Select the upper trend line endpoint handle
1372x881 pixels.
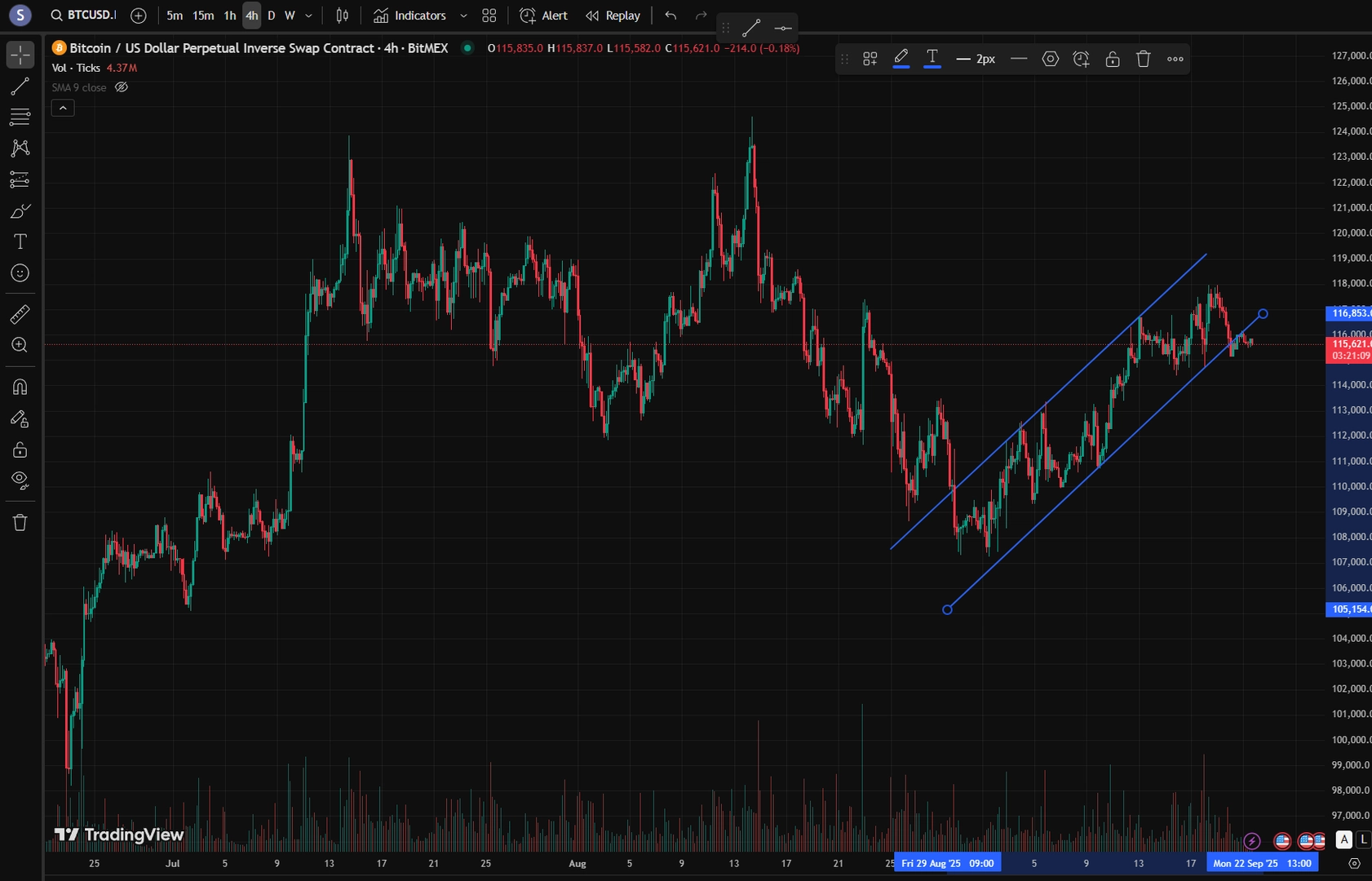[x=1263, y=313]
